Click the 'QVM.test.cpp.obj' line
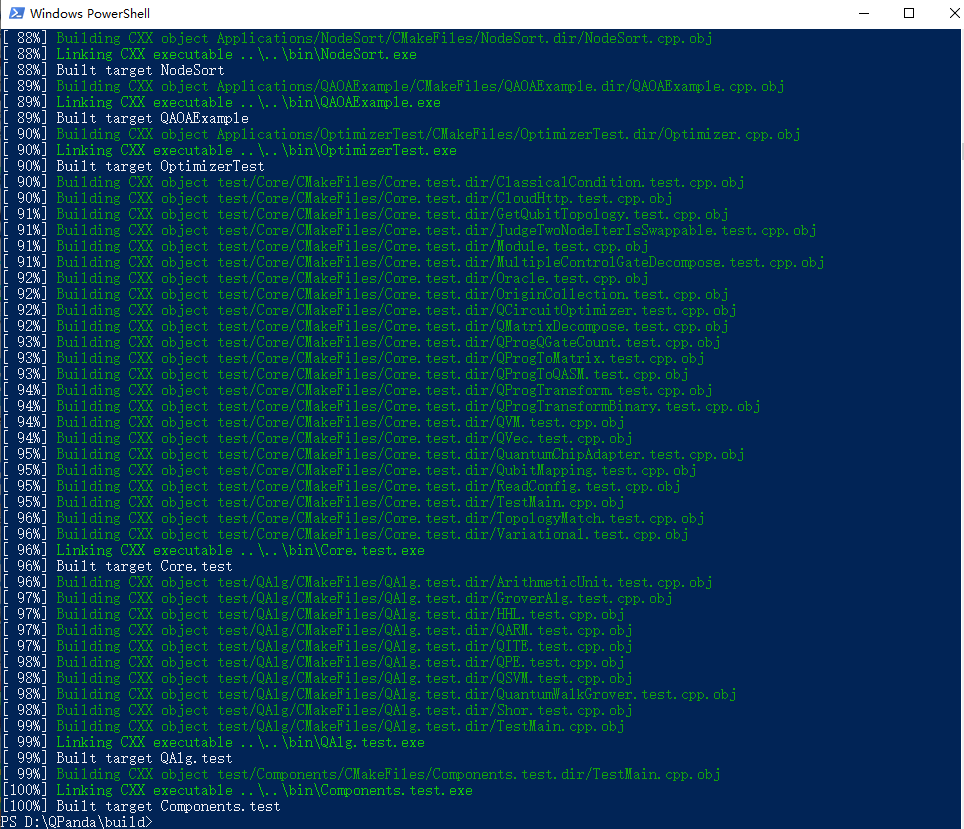The height and width of the screenshot is (829, 964). coord(314,422)
